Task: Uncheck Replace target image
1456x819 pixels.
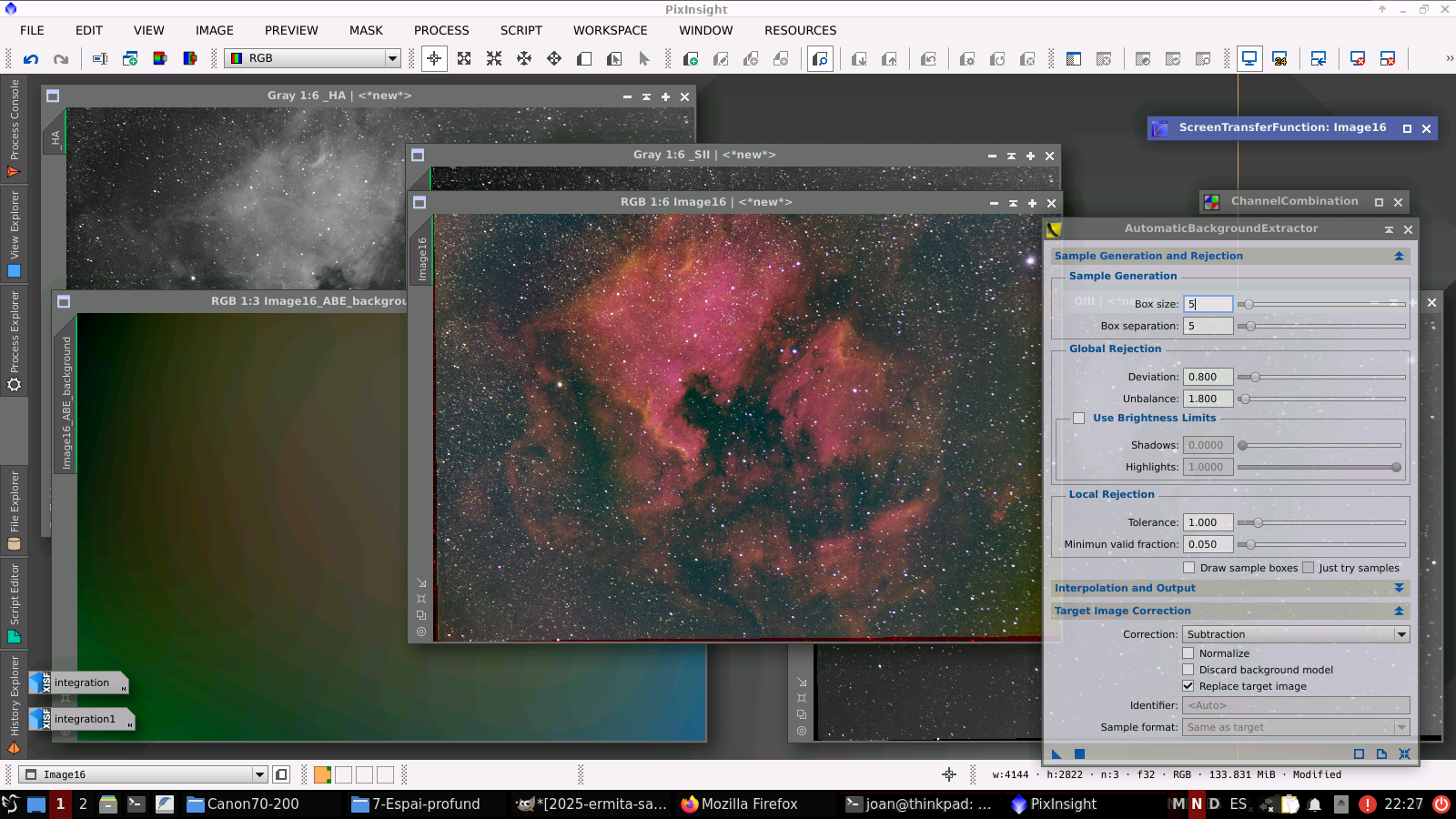Action: [1188, 686]
